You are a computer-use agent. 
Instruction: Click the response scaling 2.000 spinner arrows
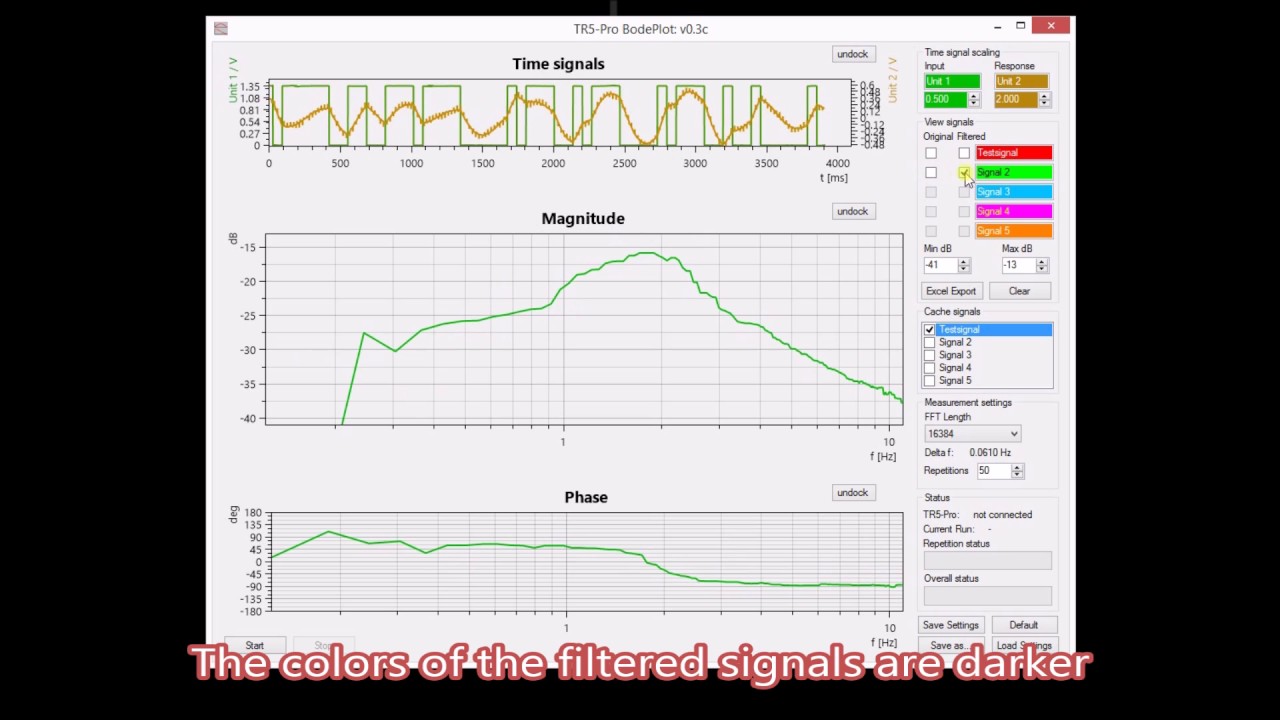pos(1044,99)
